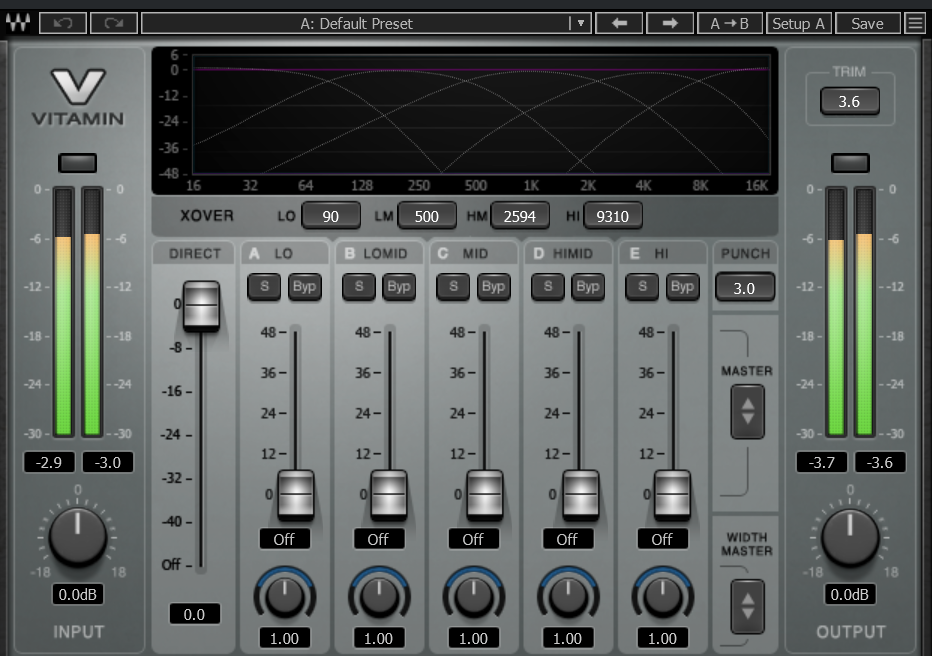
Task: Click the output peak readout -3.7
Action: 821,462
